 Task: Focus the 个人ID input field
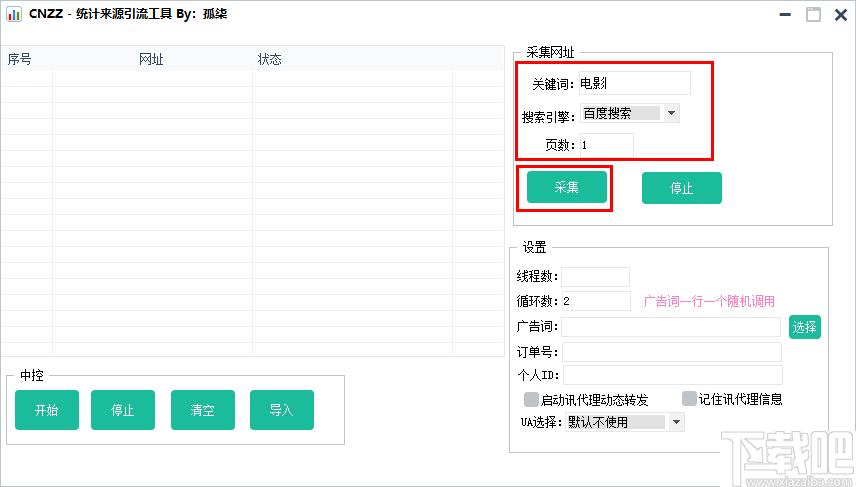tap(673, 375)
